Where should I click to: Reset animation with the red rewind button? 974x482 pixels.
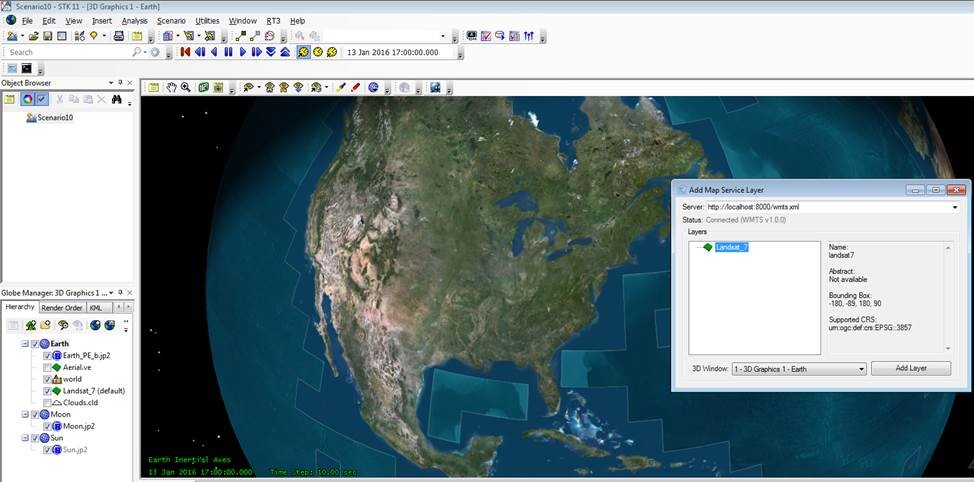pyautogui.click(x=185, y=52)
